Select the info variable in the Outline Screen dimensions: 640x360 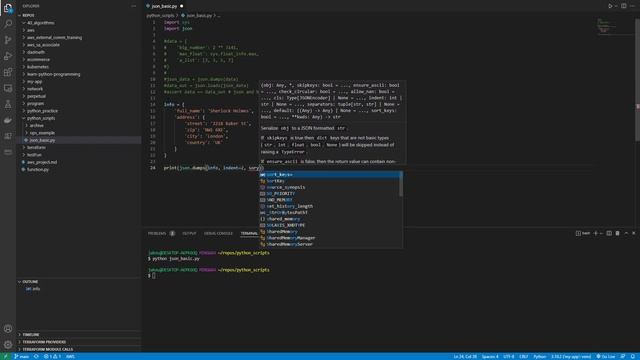pyautogui.click(x=33, y=289)
